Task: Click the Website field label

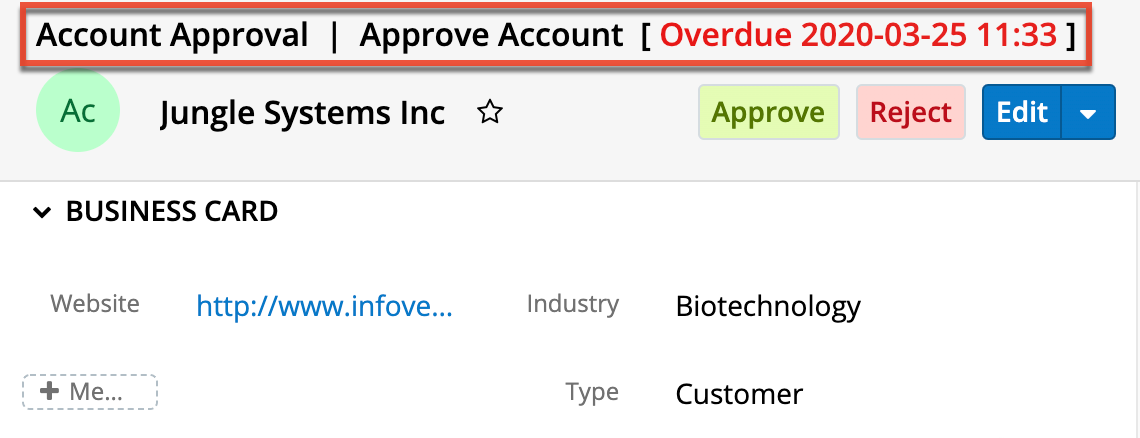Action: 95,303
